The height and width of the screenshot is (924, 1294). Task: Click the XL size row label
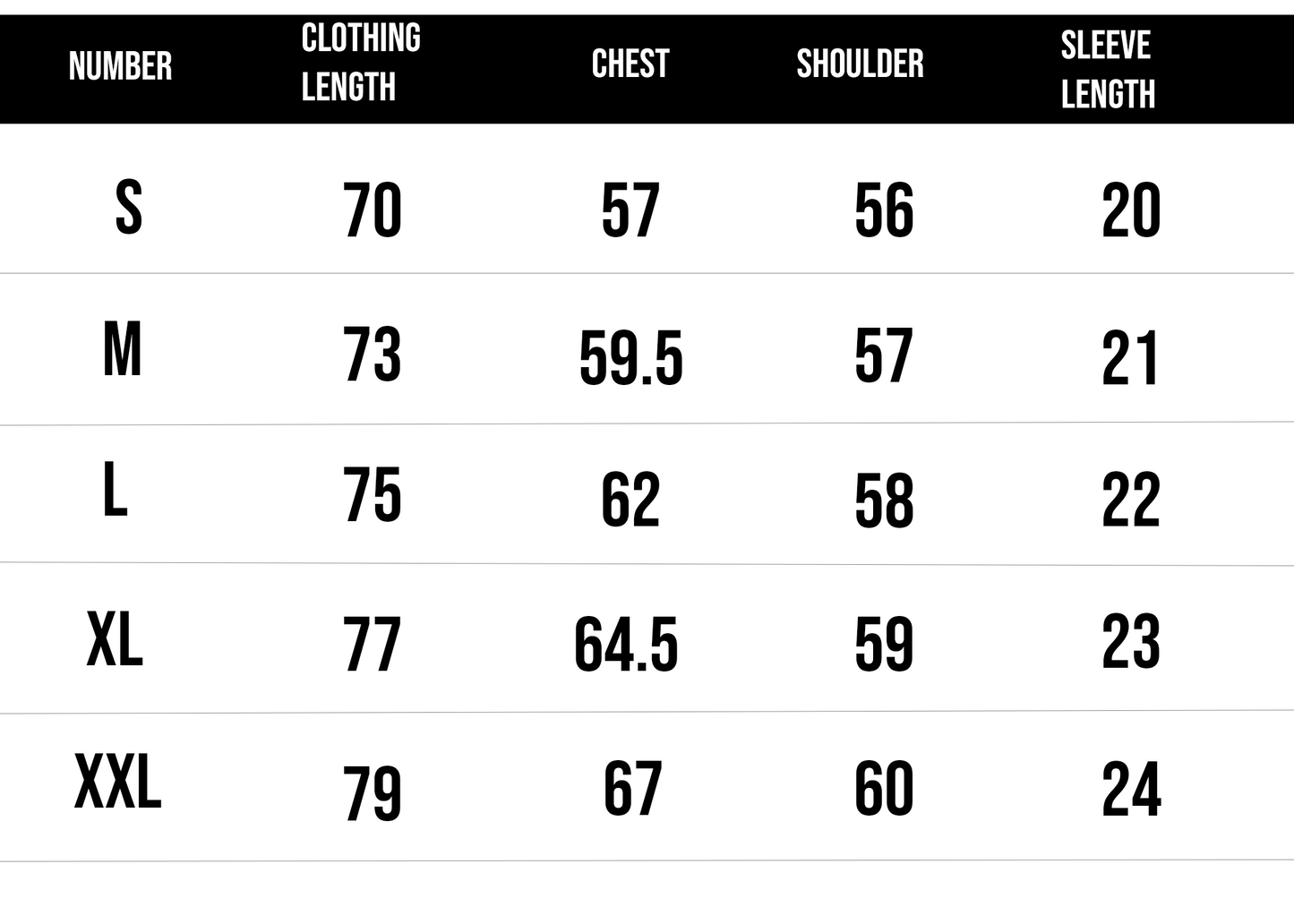pyautogui.click(x=115, y=639)
